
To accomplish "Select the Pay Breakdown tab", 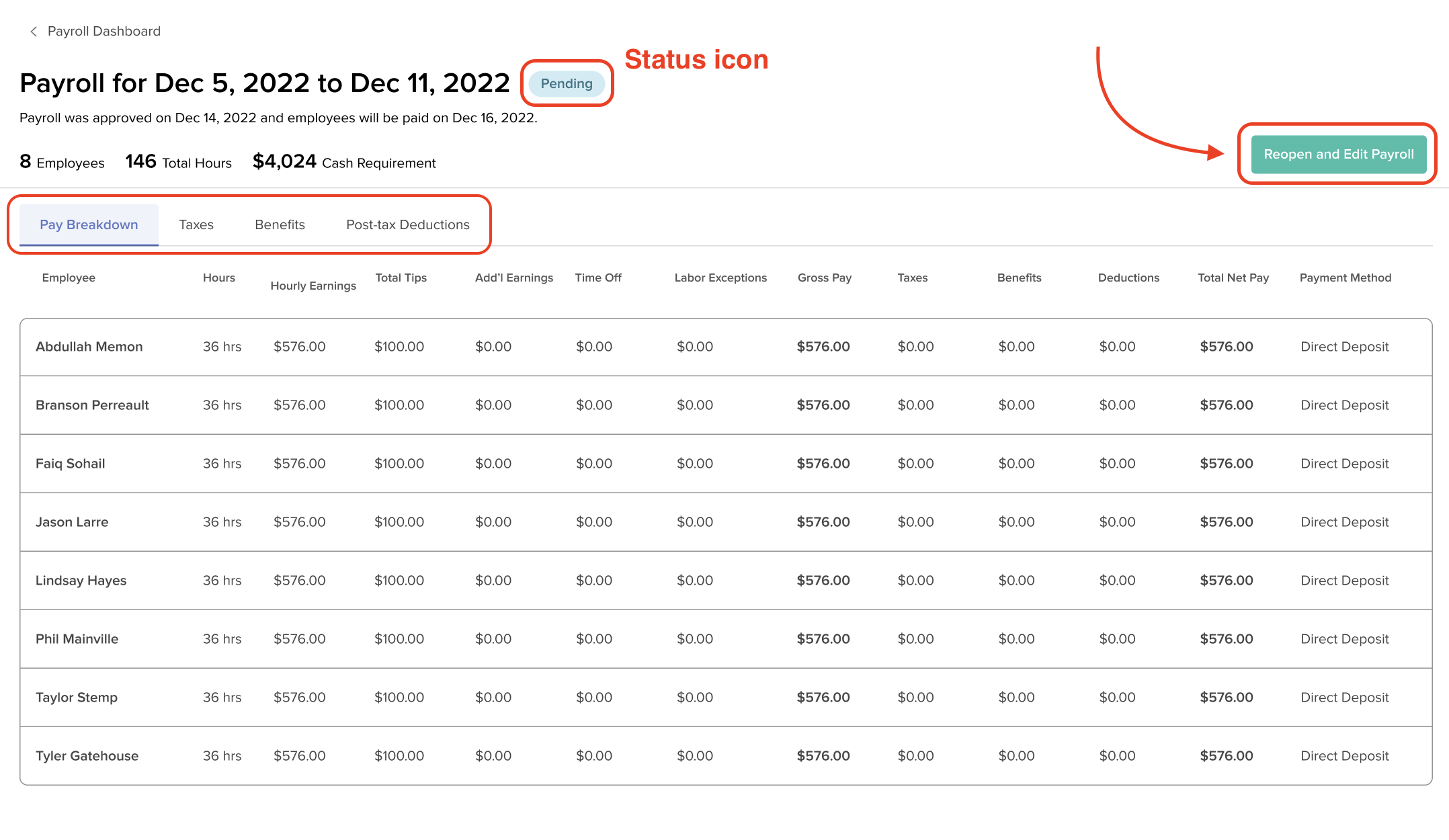I will pyautogui.click(x=88, y=224).
